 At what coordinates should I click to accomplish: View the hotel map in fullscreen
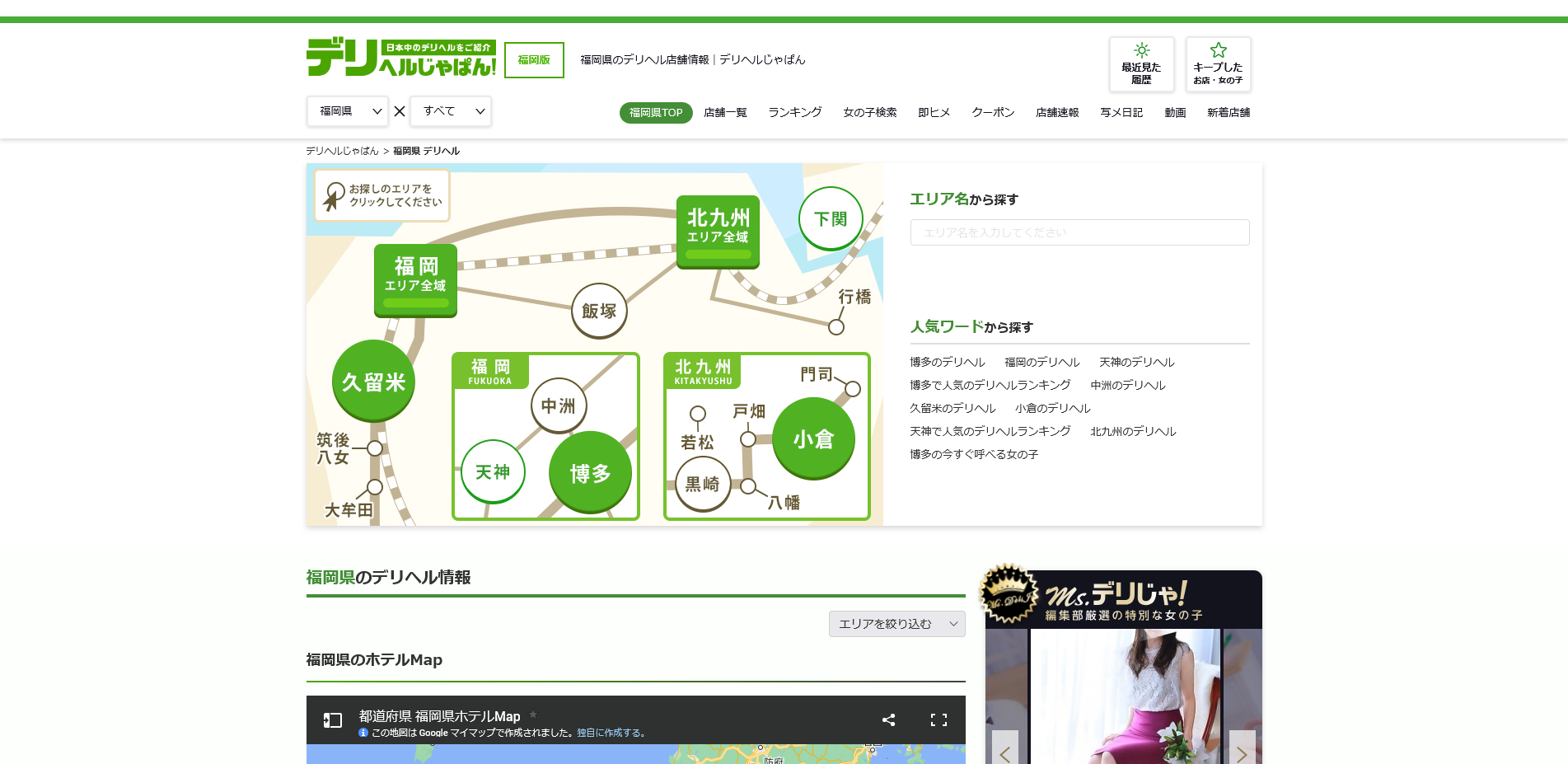tap(938, 719)
